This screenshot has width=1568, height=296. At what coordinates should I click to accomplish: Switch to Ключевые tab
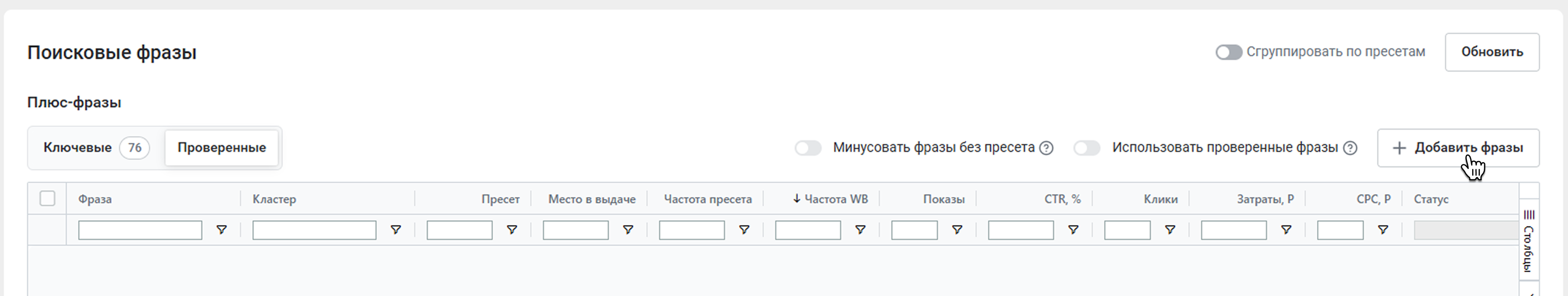coord(95,148)
